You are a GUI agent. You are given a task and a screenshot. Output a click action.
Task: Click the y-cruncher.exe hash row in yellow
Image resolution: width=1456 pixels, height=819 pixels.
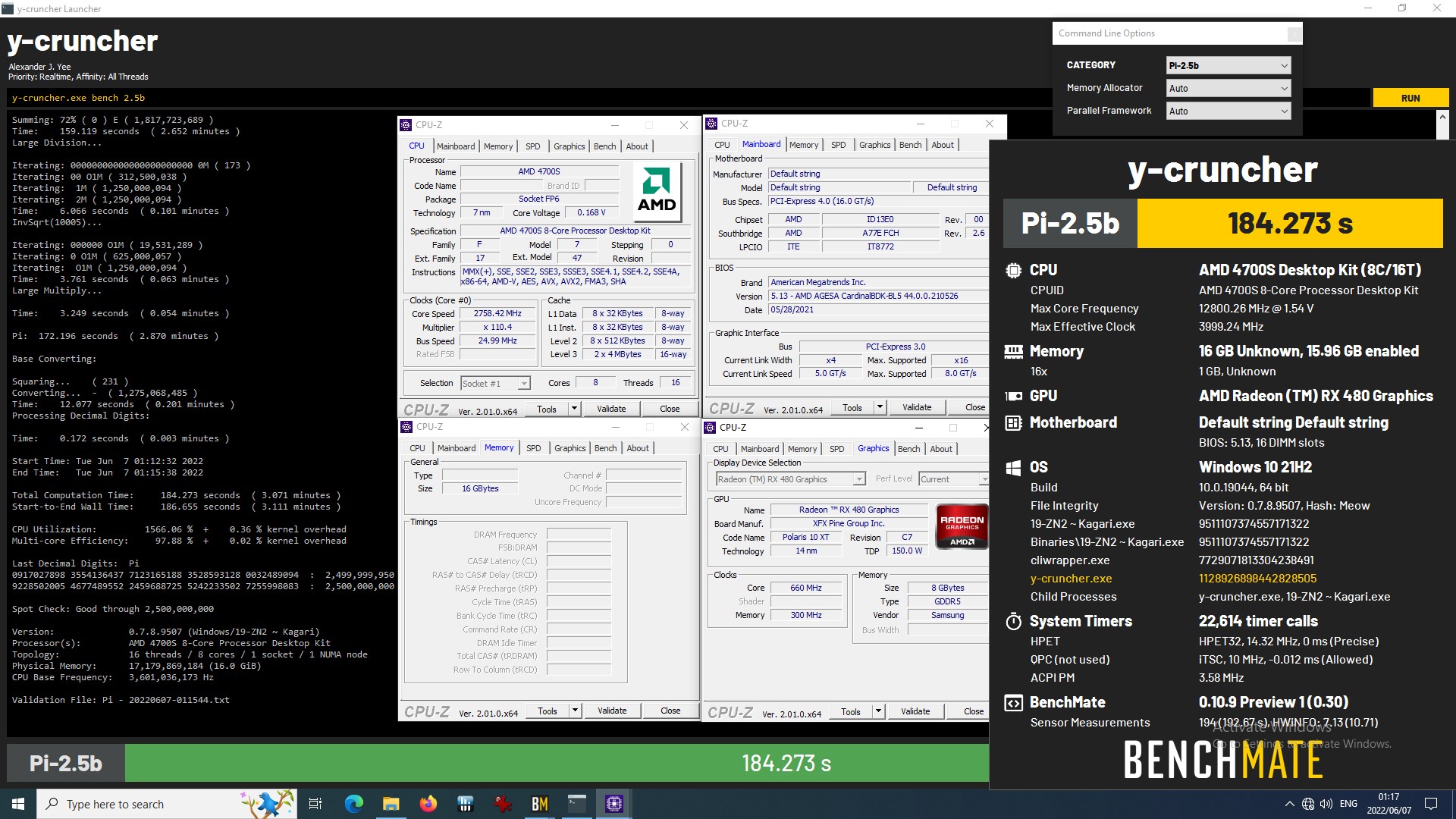[1173, 579]
